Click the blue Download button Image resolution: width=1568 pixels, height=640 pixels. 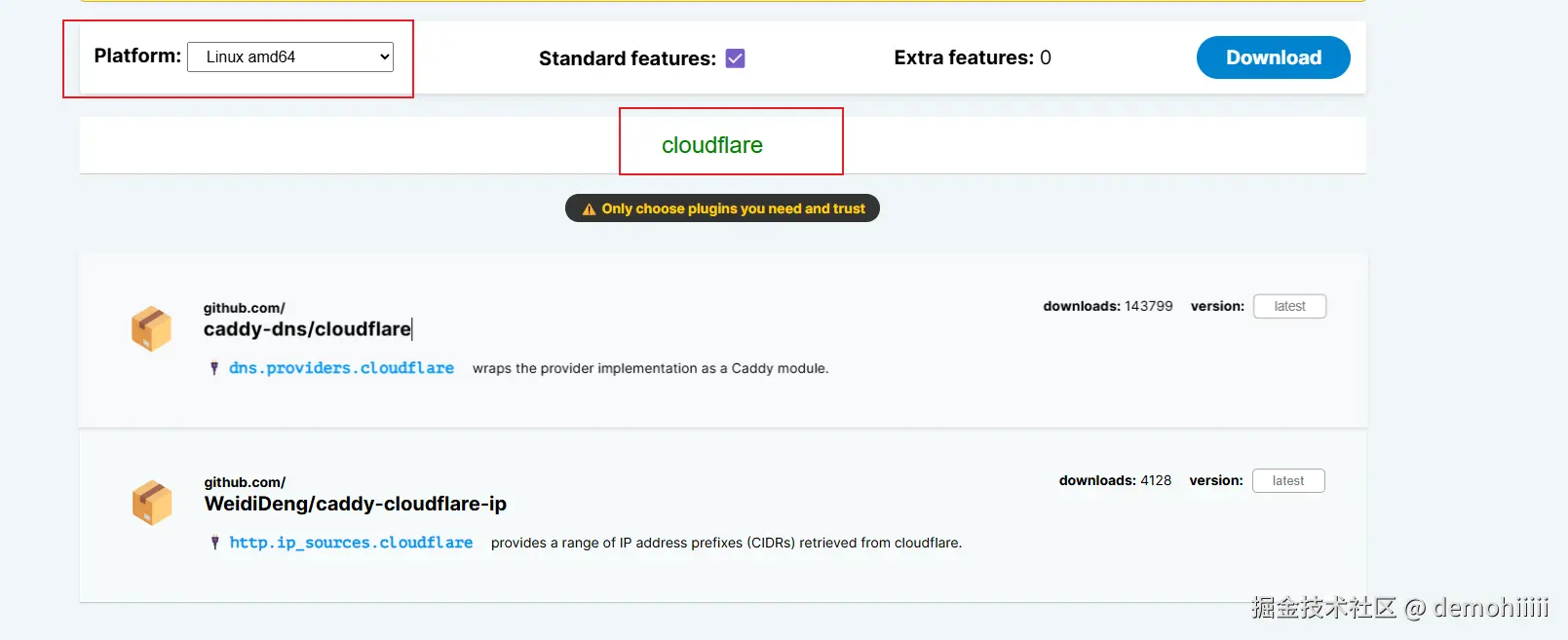1273,57
